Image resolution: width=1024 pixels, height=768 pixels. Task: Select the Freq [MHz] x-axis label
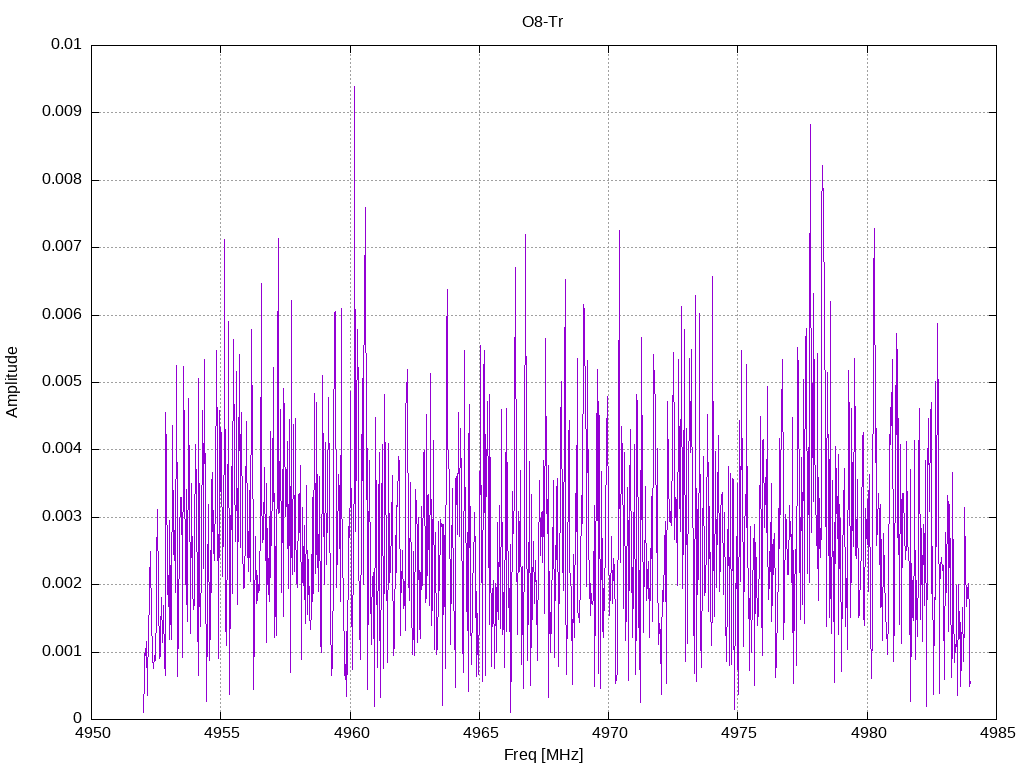pos(543,755)
